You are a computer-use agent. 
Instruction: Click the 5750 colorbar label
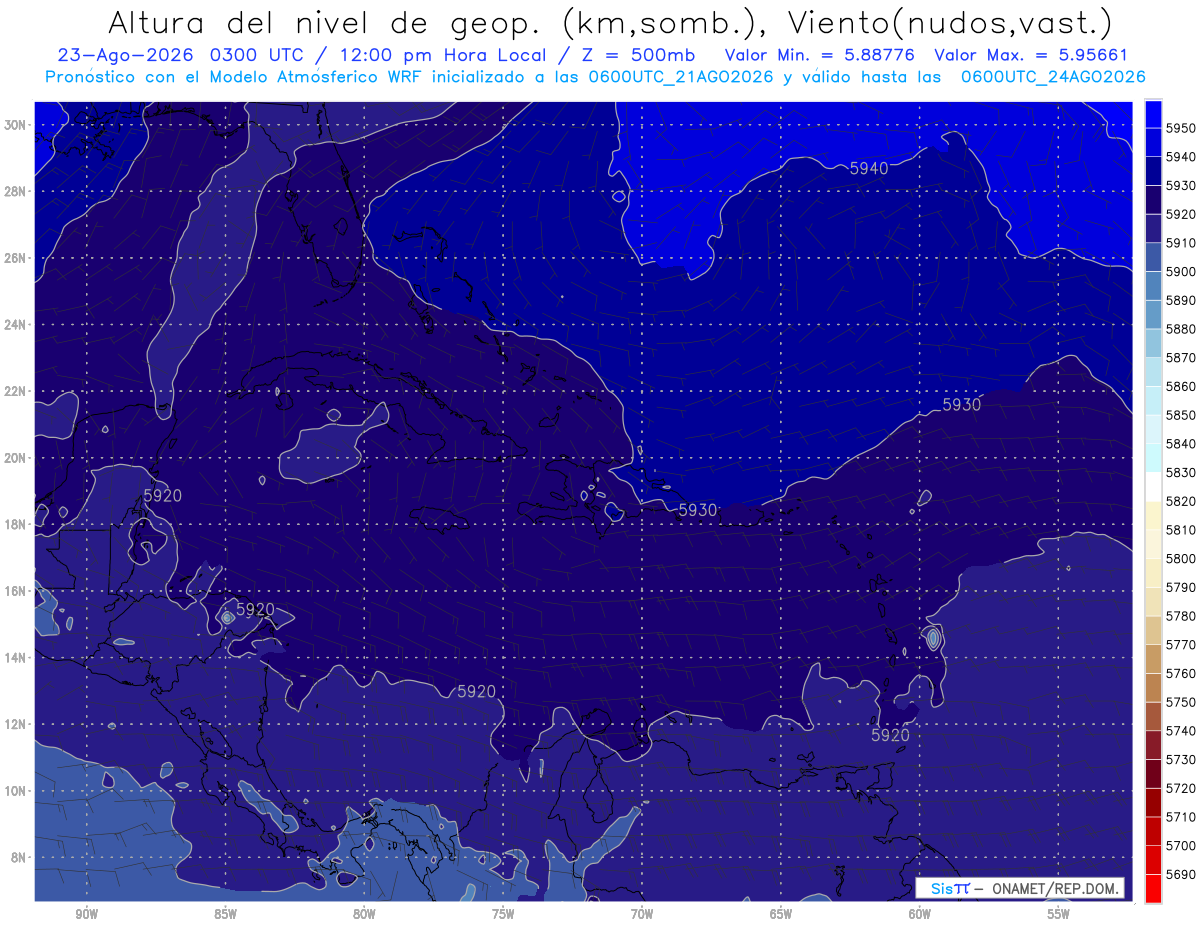(1180, 702)
